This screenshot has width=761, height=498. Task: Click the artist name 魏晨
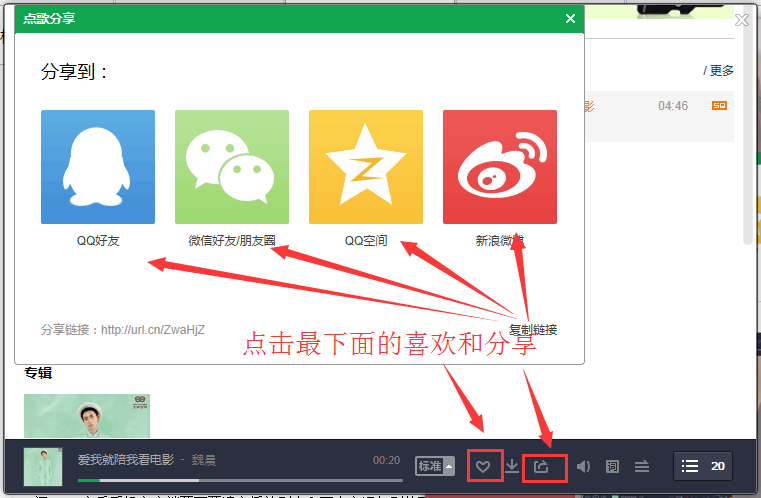(x=203, y=460)
